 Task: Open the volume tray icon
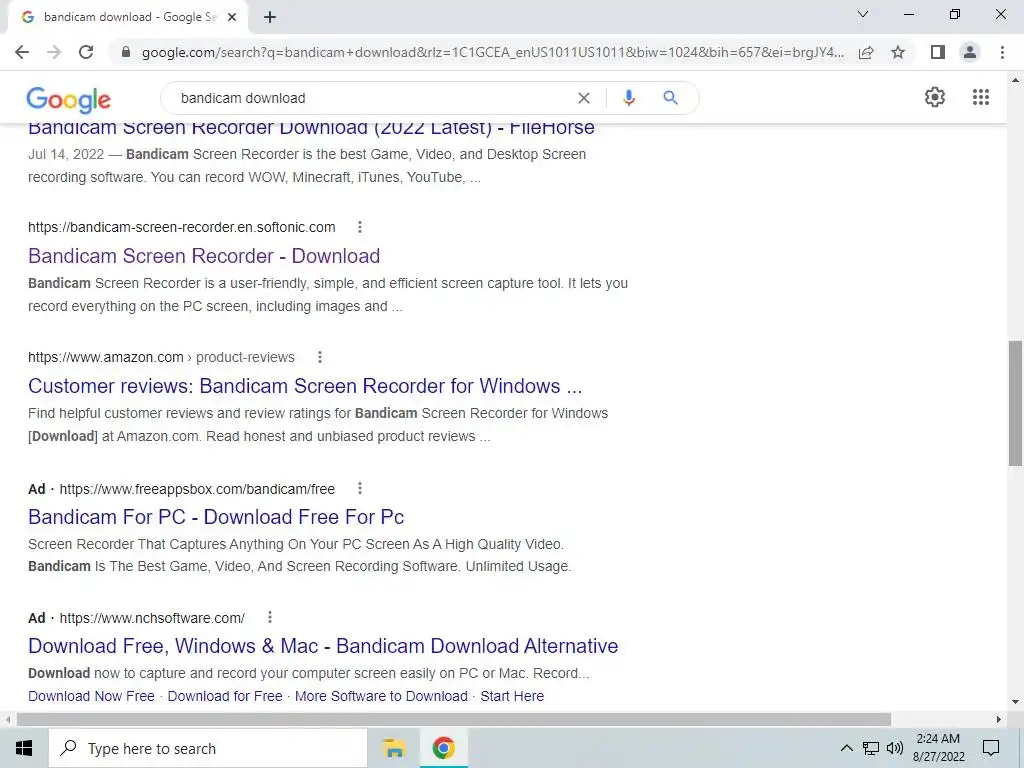pos(895,748)
